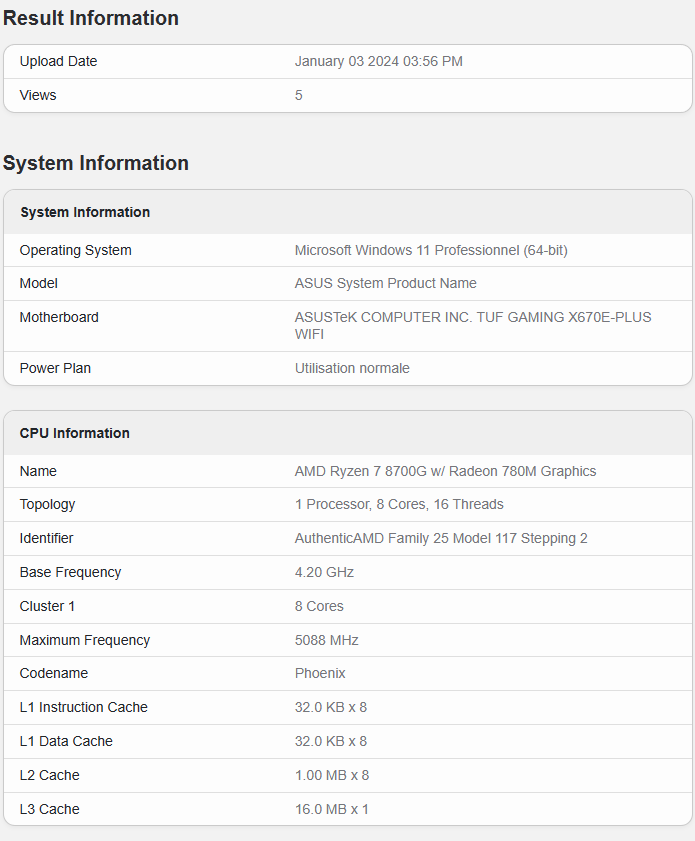Image resolution: width=695 pixels, height=841 pixels.
Task: Select the Operating System value text
Action: pyautogui.click(x=431, y=250)
